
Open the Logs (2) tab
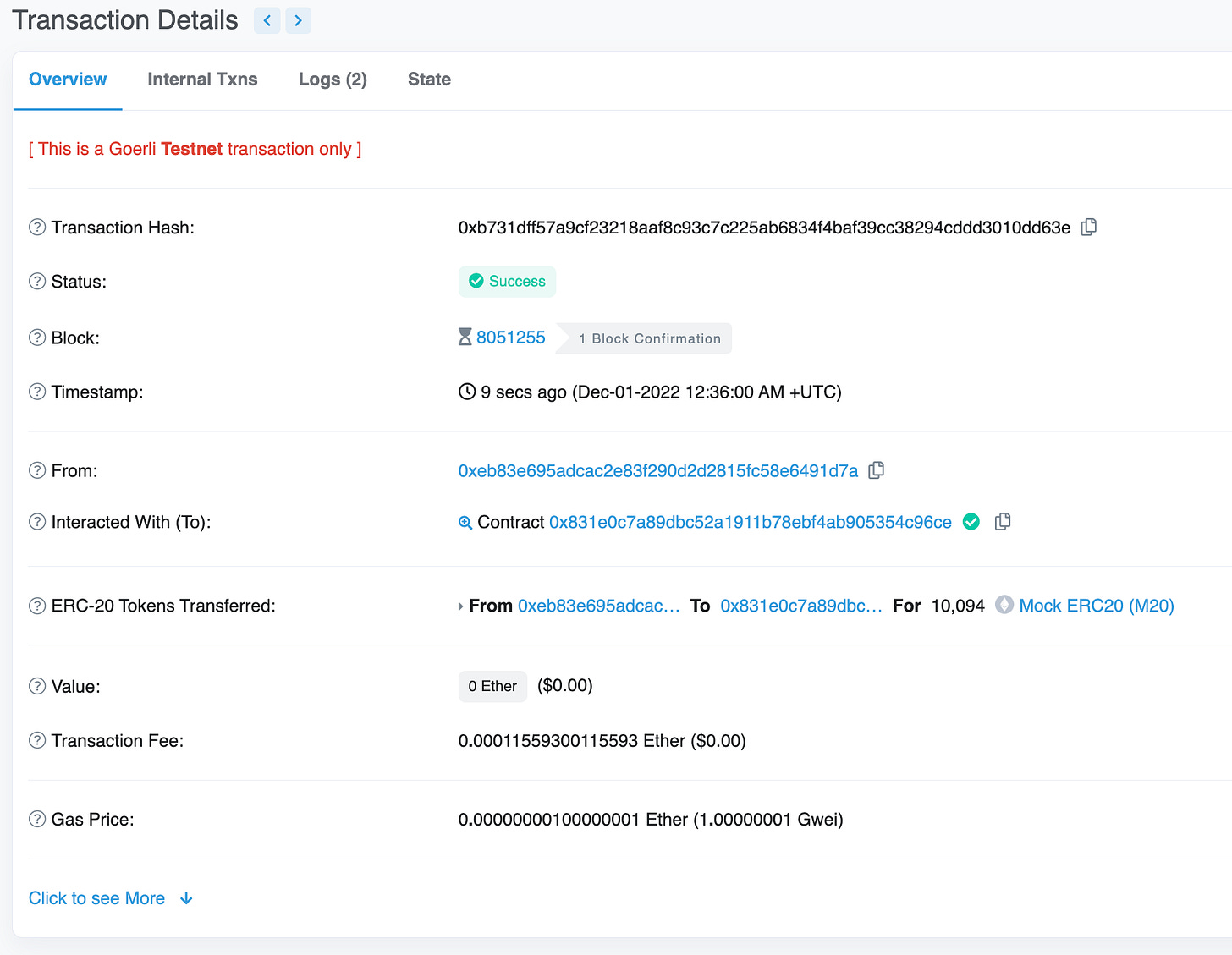[333, 79]
